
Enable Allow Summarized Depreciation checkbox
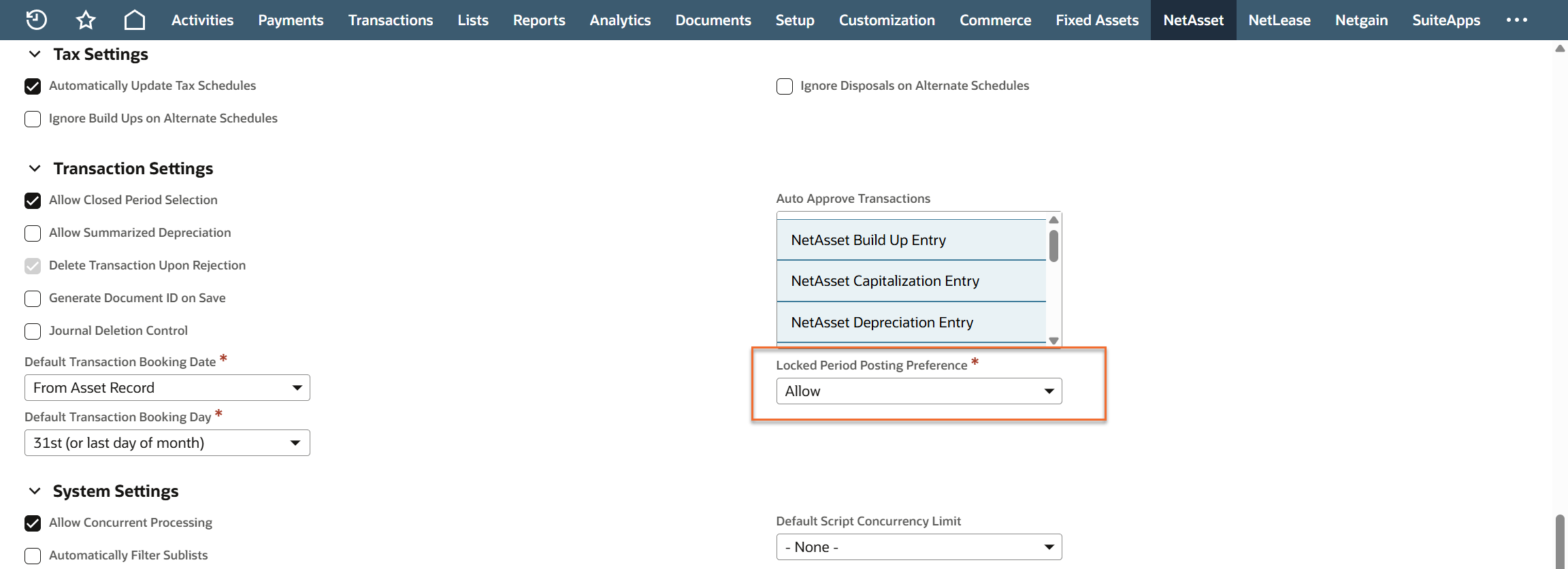coord(33,233)
